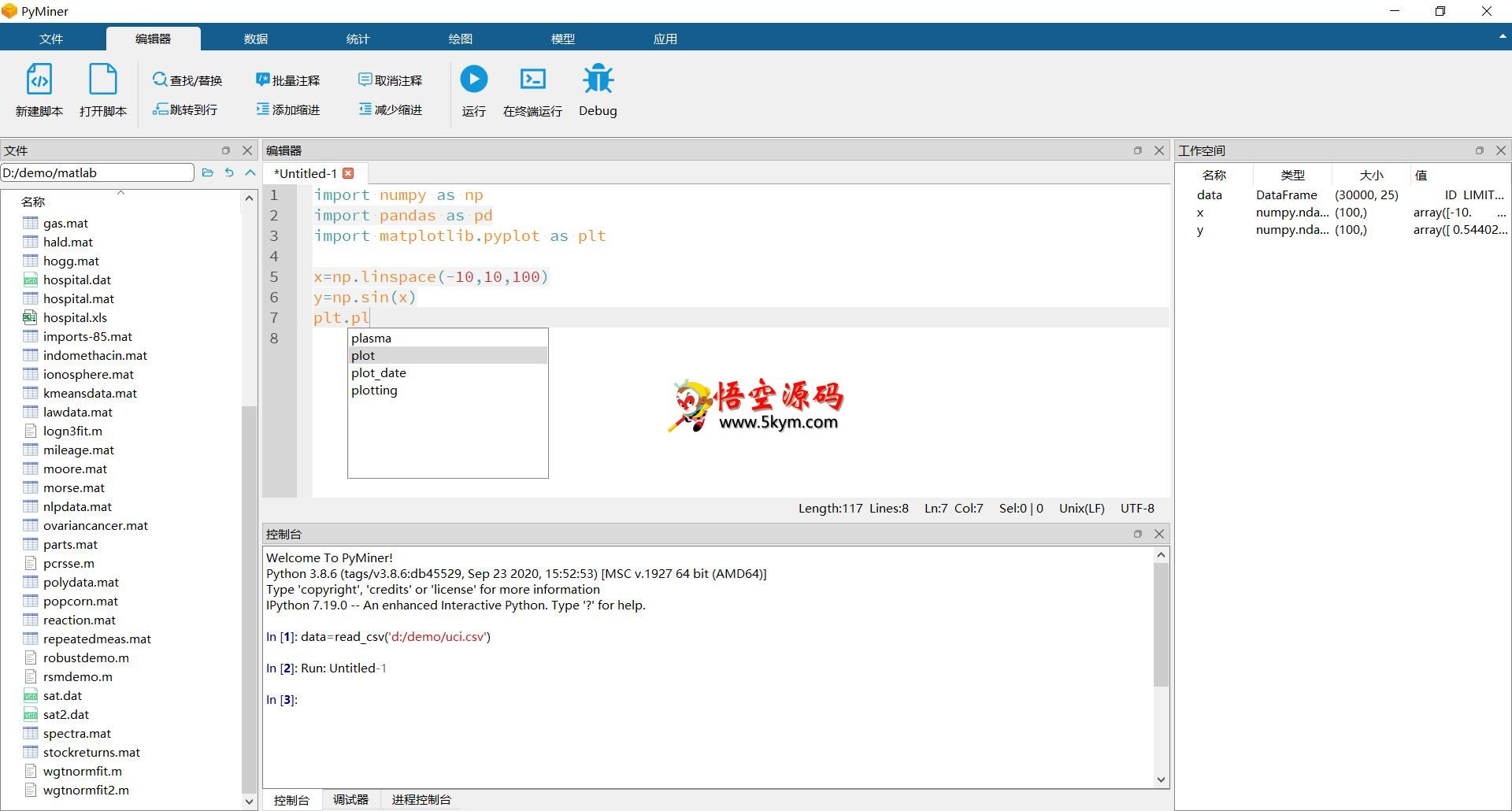This screenshot has height=811, width=1512.
Task: Open the 文件 ribbon tab
Action: click(x=51, y=39)
